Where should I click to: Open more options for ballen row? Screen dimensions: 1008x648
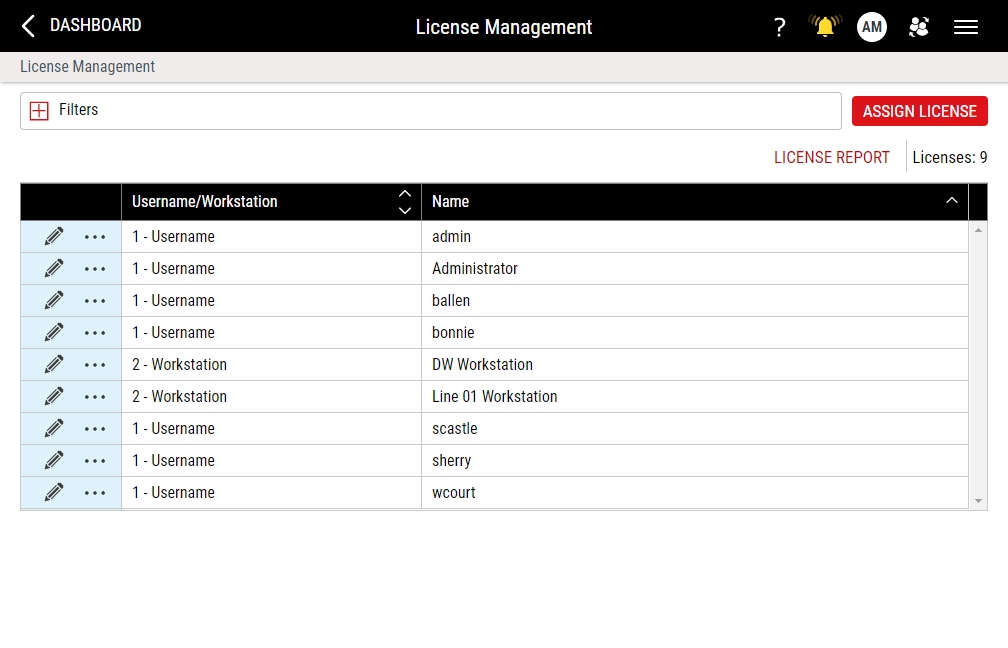95,302
